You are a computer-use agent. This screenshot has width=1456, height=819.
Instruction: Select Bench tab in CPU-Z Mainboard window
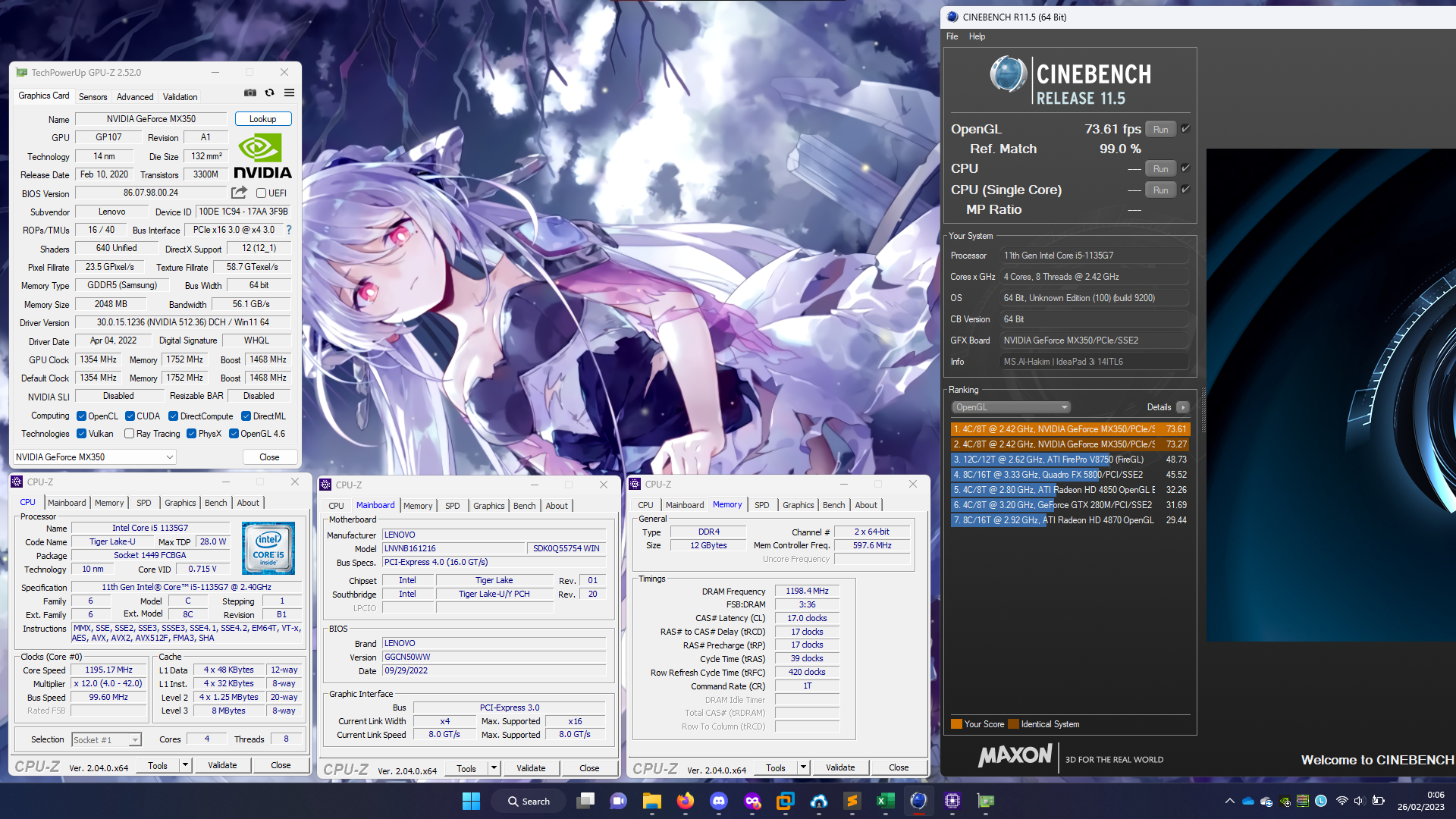524,506
